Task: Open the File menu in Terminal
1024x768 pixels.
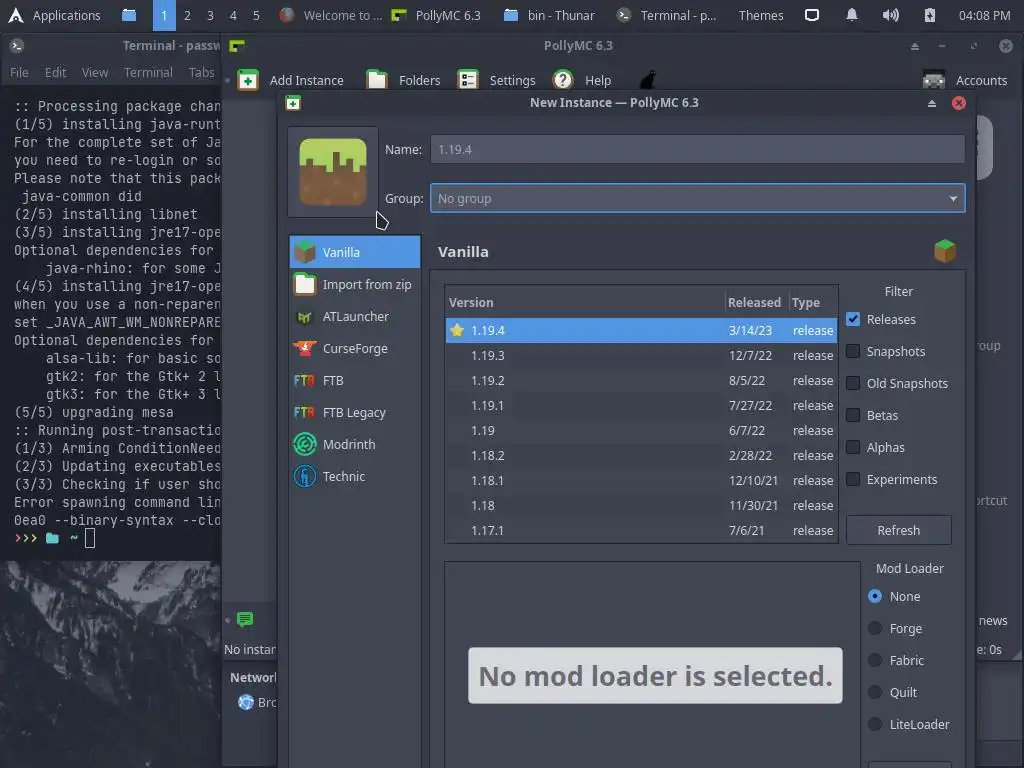Action: [19, 72]
